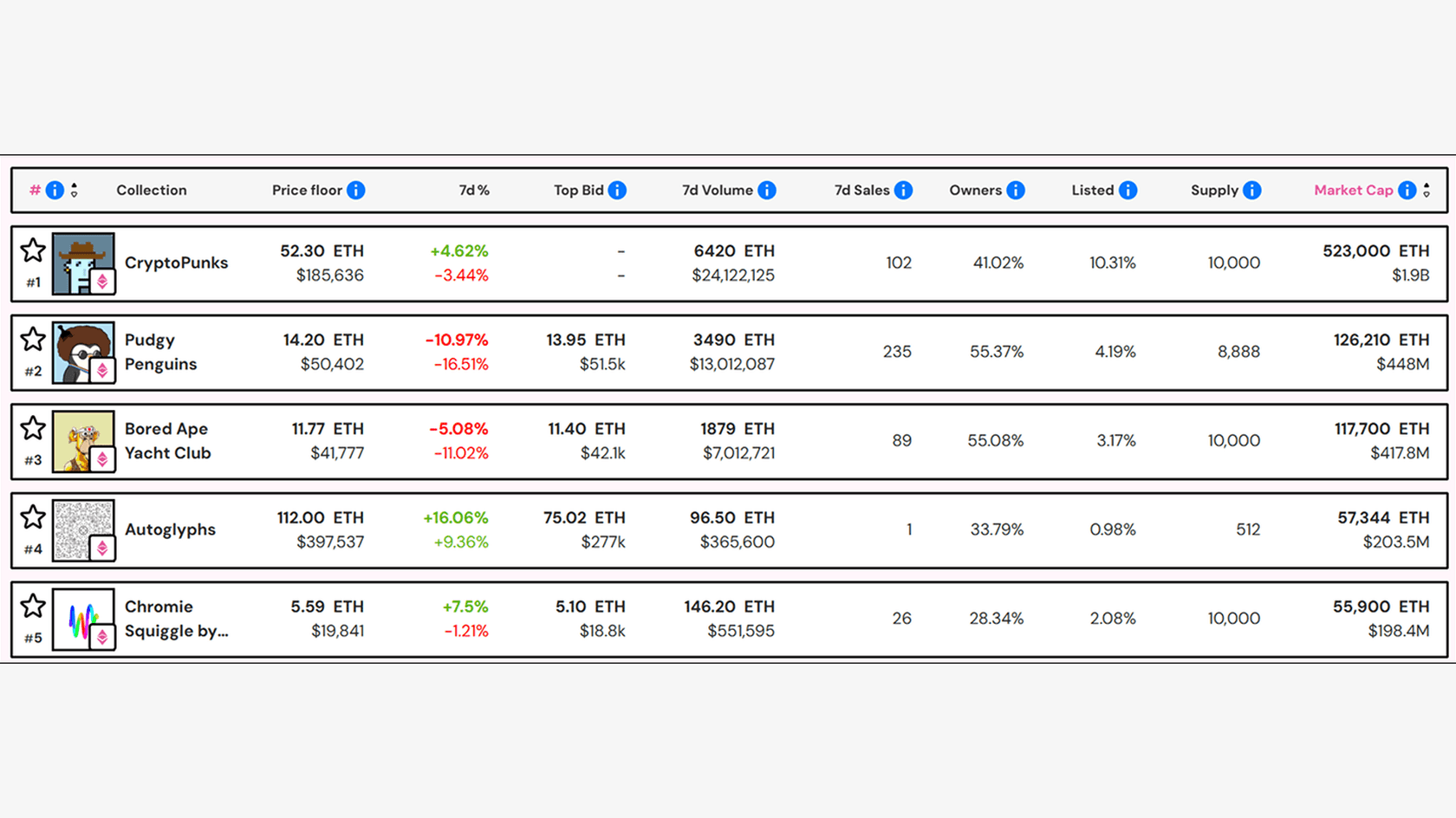Click the 7d % column header
The width and height of the screenshot is (1456, 818).
point(474,190)
